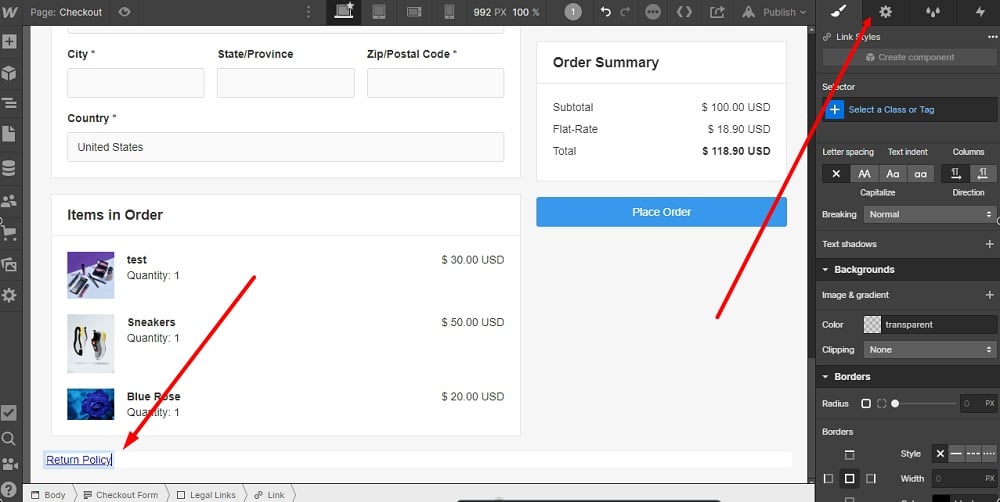Open the Ecommerce cart panel
Viewport: 1000px width, 502px height.
pyautogui.click(x=9, y=232)
